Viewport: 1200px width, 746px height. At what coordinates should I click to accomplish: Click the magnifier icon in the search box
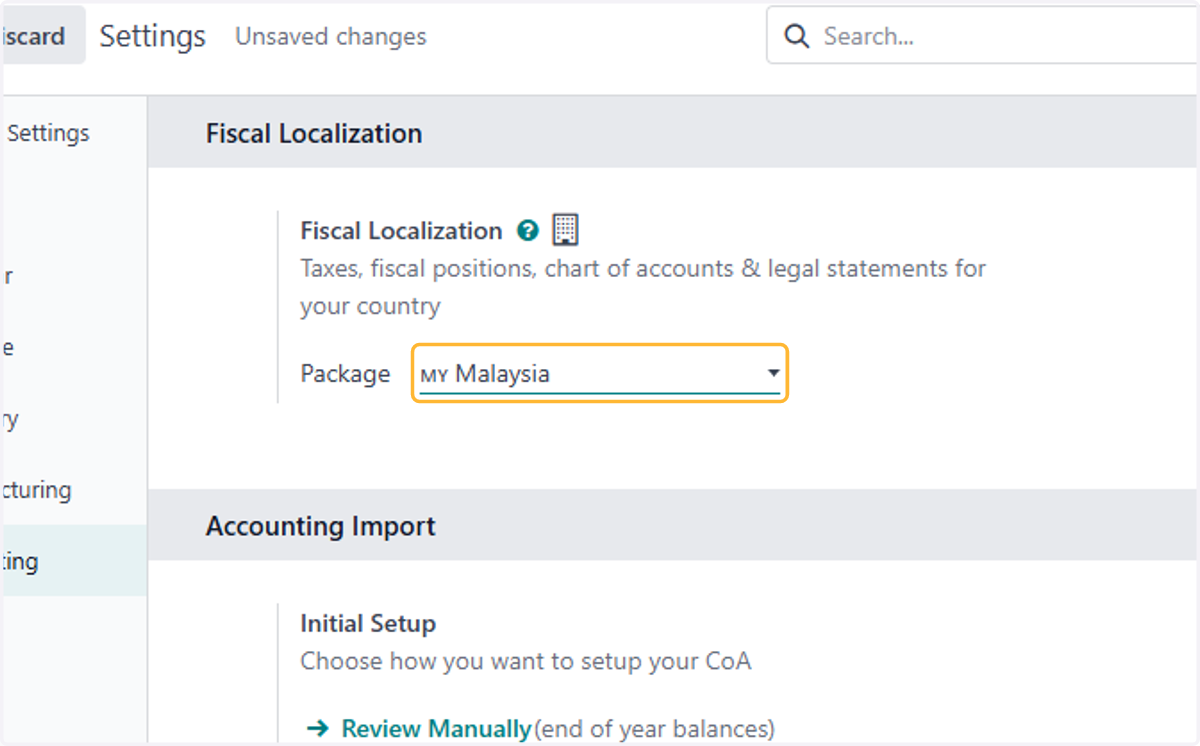coord(797,37)
